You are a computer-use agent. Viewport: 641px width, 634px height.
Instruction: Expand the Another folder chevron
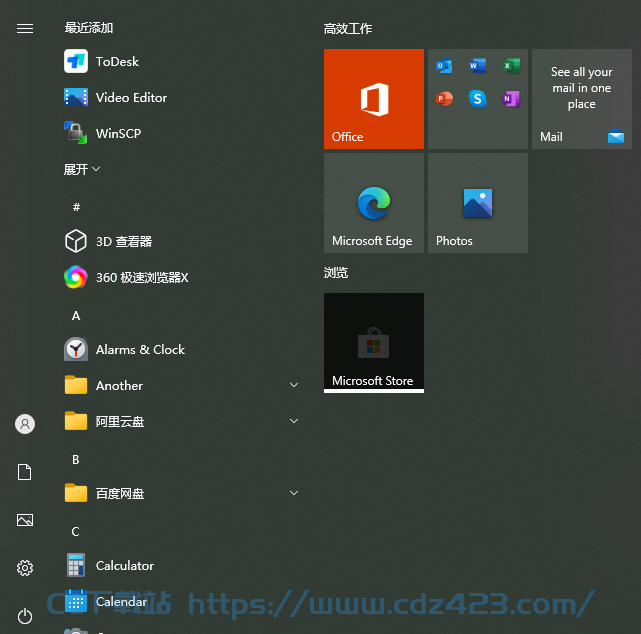point(294,385)
